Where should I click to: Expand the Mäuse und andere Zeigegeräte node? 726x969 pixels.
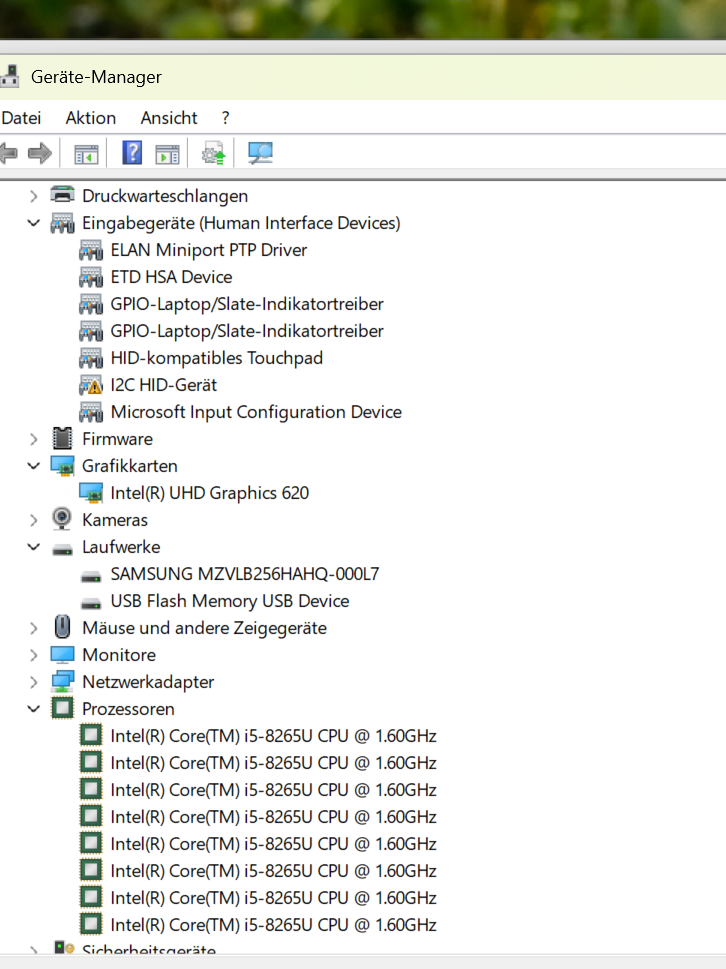[x=33, y=628]
